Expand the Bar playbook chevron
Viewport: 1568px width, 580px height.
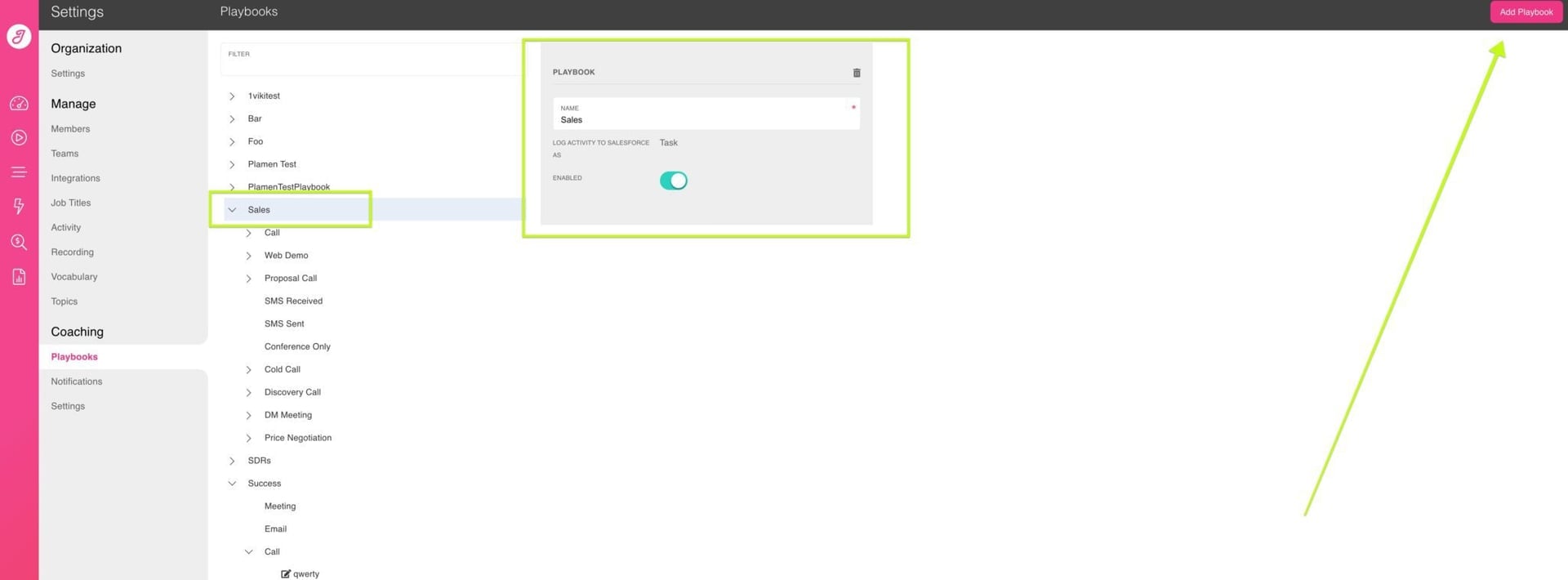pos(232,119)
